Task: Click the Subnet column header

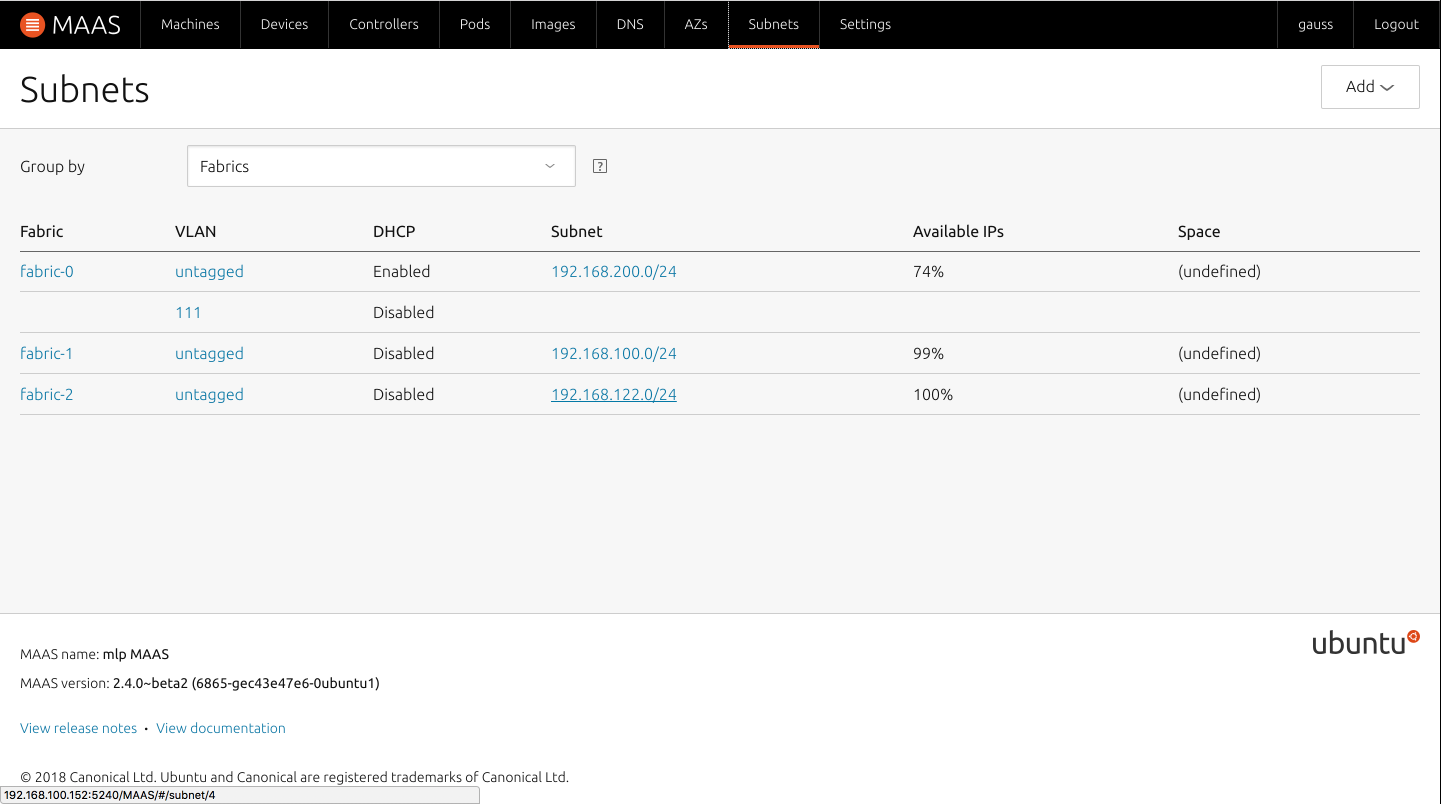Action: pyautogui.click(x=577, y=231)
